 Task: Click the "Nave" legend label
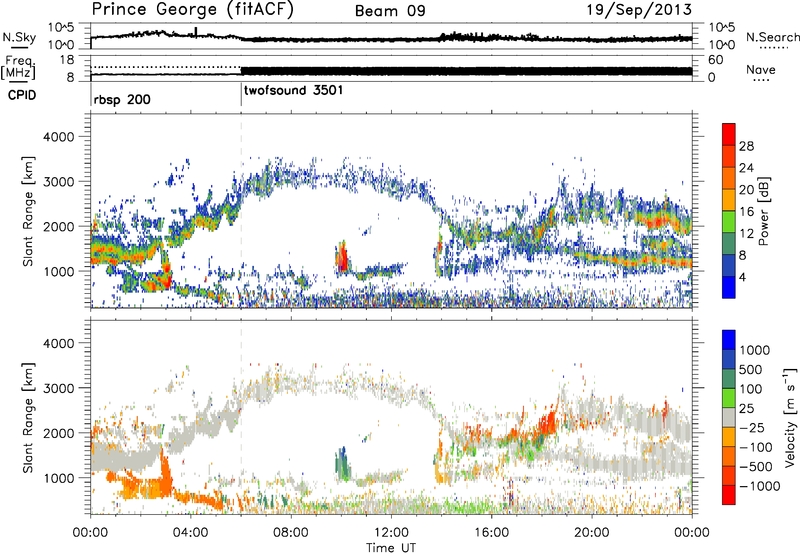(760, 69)
